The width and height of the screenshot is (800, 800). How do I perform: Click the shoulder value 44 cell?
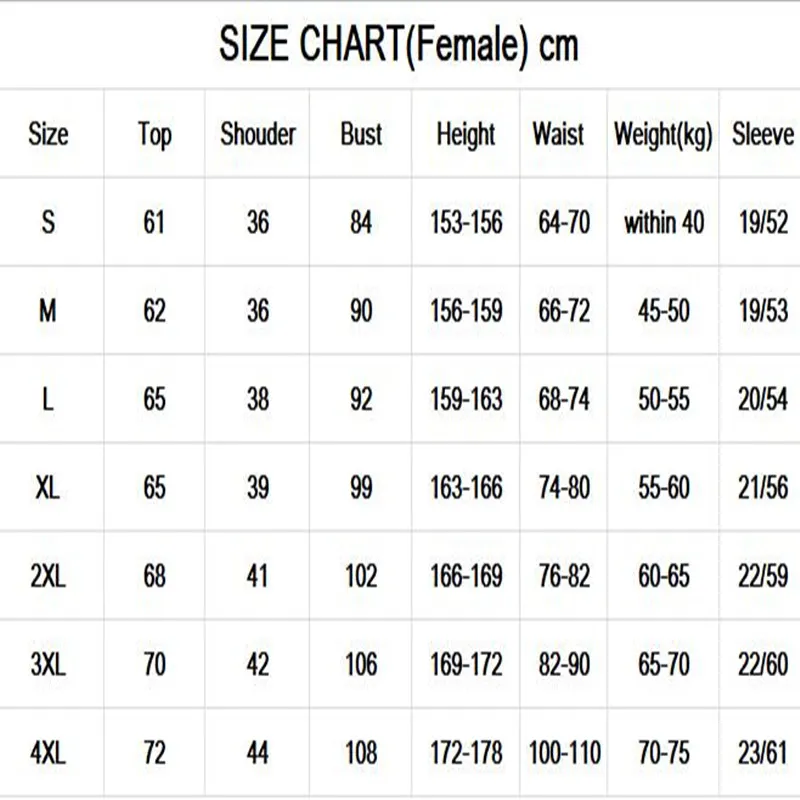258,753
